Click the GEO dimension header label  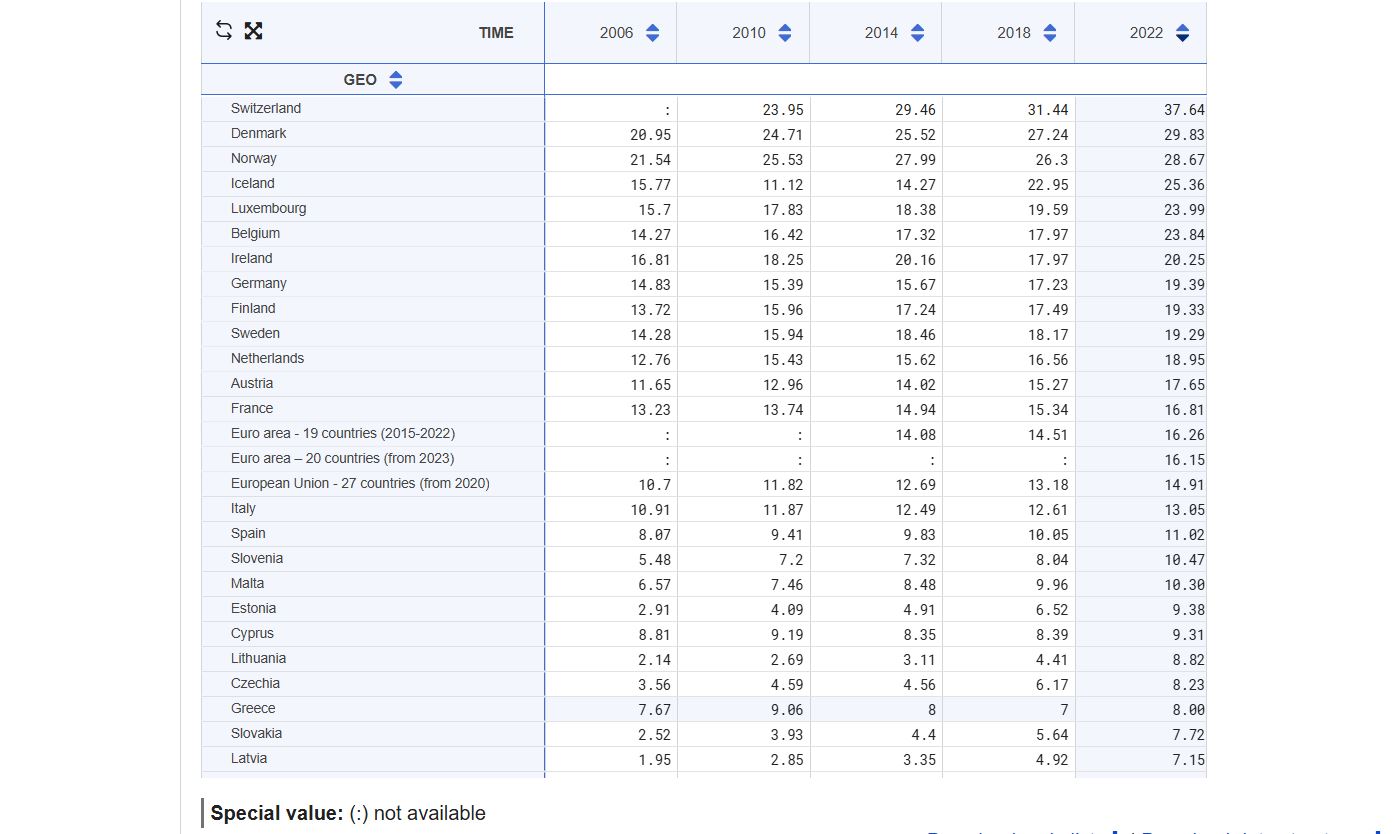[x=360, y=80]
